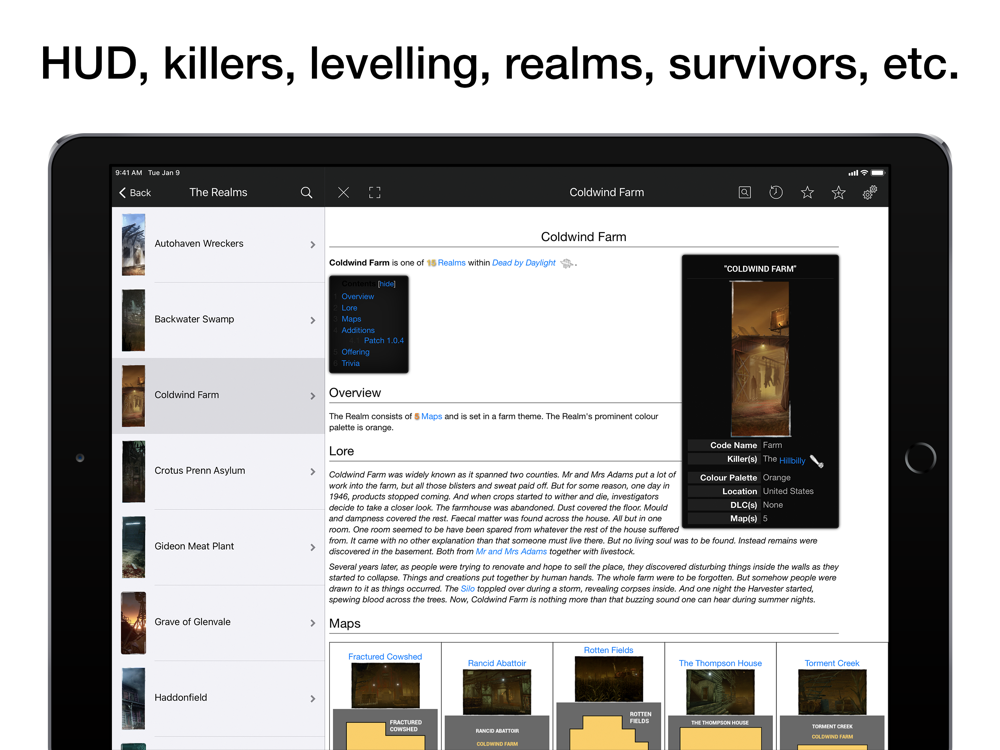The image size is (1000, 750).
Task: Jump to Trivia in contents
Action: (350, 364)
